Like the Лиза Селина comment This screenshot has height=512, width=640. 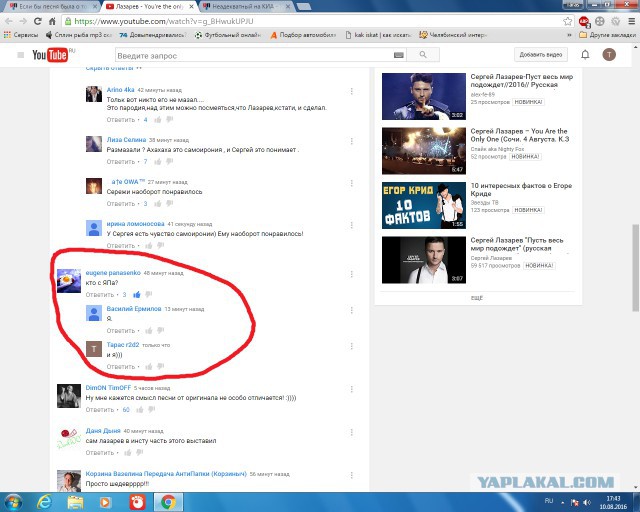point(158,162)
